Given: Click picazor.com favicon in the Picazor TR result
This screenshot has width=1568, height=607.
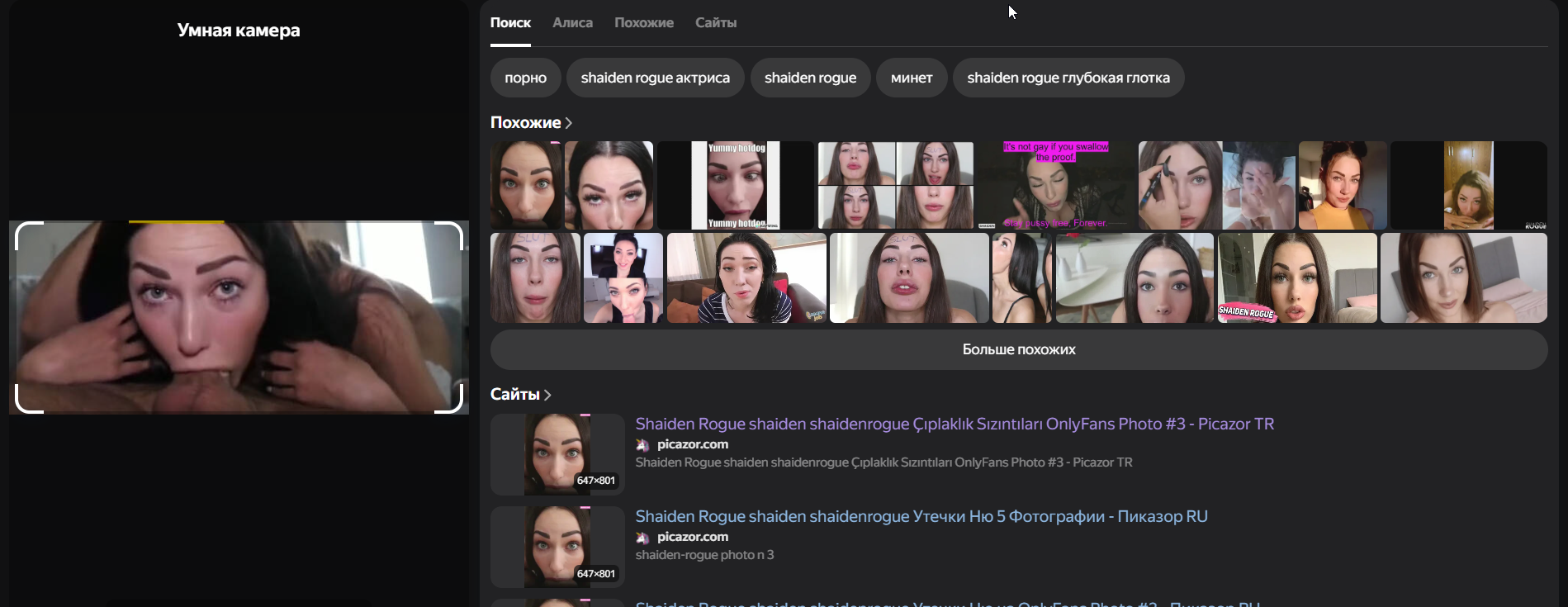Looking at the screenshot, I should (x=642, y=445).
